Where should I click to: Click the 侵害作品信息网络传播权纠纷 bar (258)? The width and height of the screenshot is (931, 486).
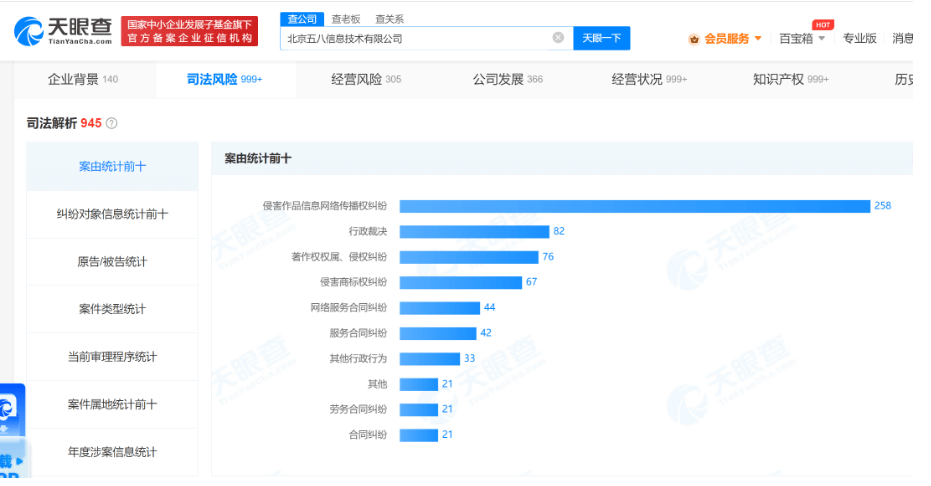(635, 206)
